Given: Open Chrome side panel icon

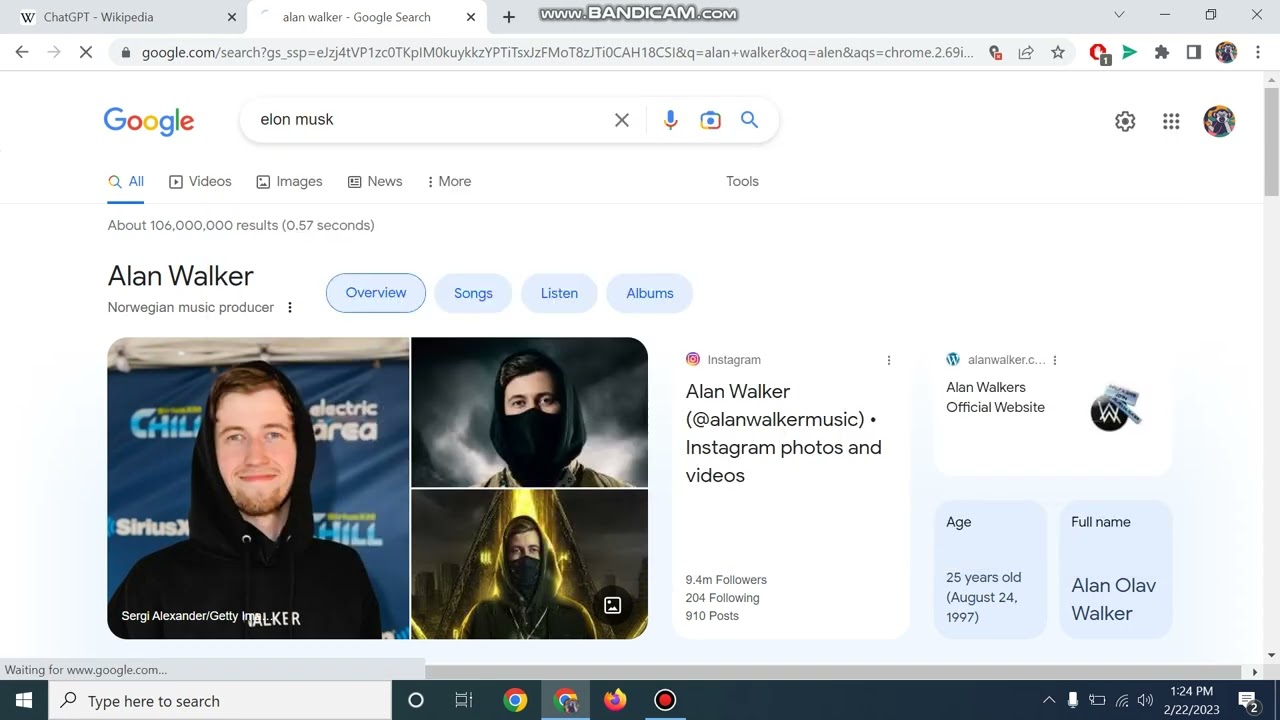Looking at the screenshot, I should 1193,52.
